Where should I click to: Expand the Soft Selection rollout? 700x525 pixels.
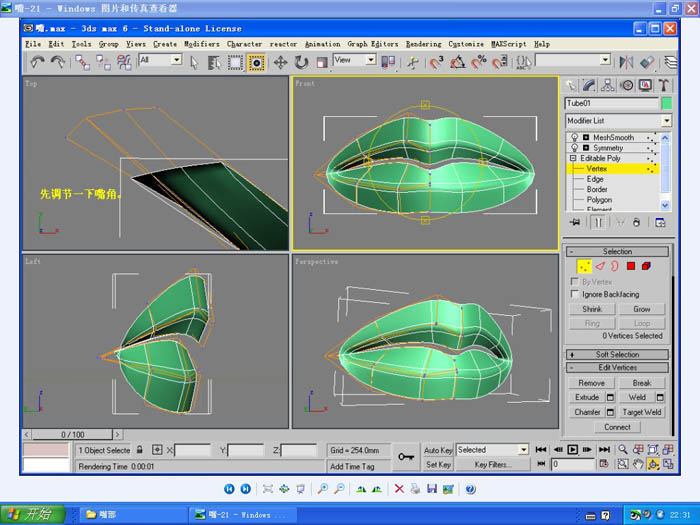617,354
